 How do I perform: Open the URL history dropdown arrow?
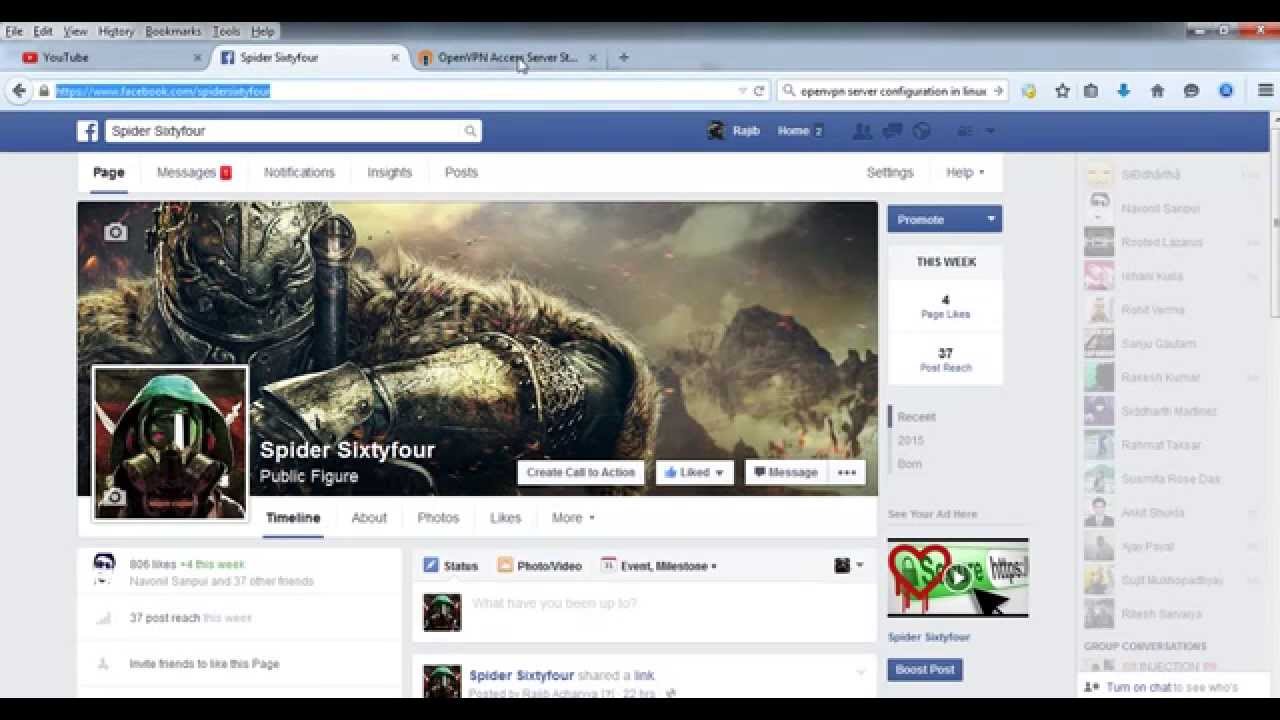click(x=742, y=91)
